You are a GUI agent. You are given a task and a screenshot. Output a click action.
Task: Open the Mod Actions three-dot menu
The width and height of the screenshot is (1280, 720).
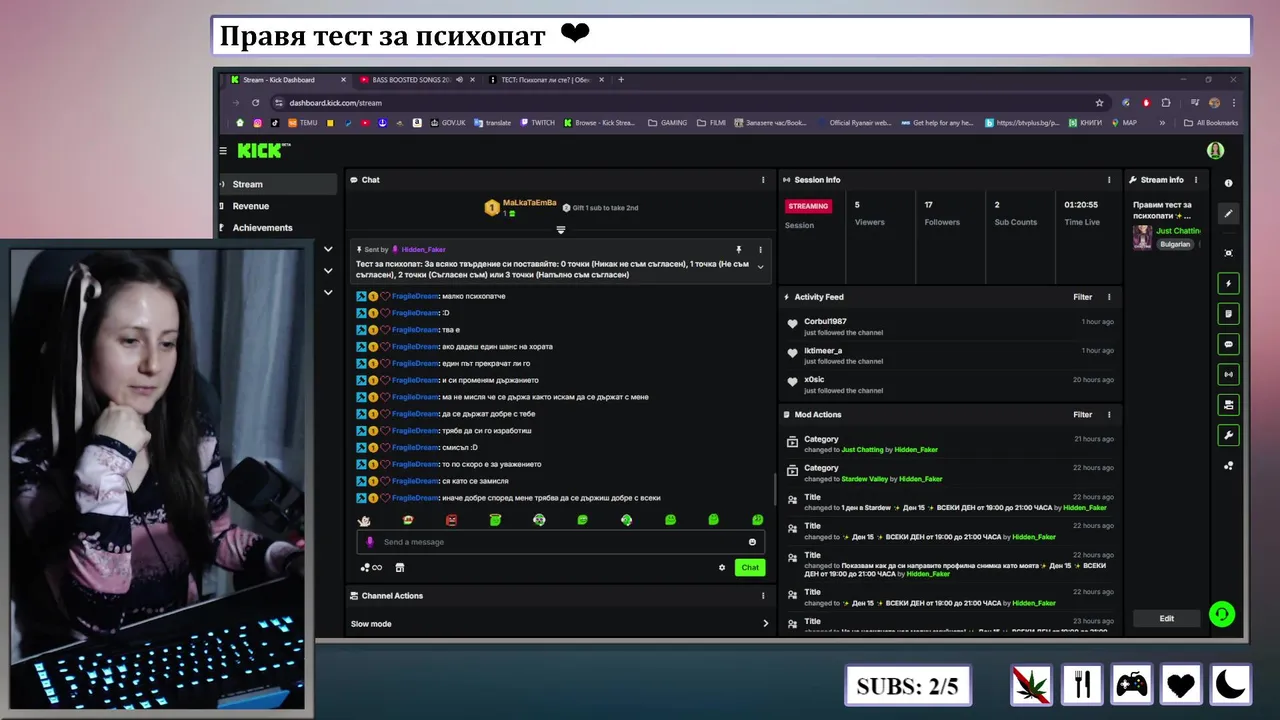[1109, 414]
